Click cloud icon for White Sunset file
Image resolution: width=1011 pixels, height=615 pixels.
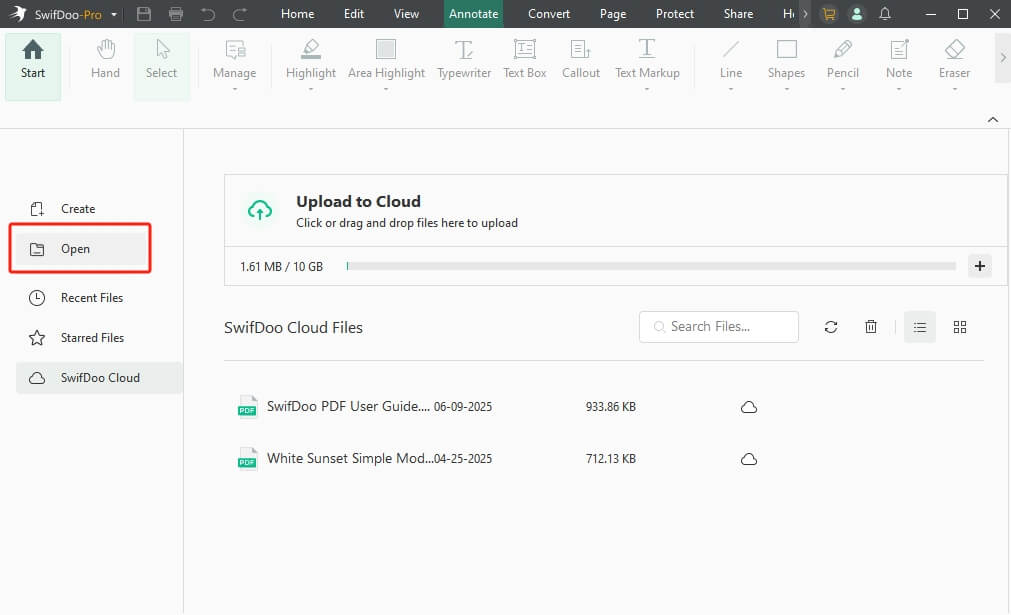coord(749,459)
